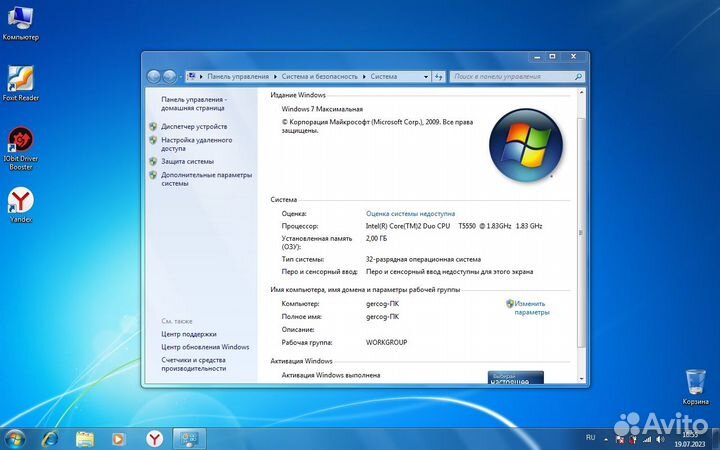Open Yandex browser desktop shortcut
The width and height of the screenshot is (720, 450).
click(x=21, y=205)
